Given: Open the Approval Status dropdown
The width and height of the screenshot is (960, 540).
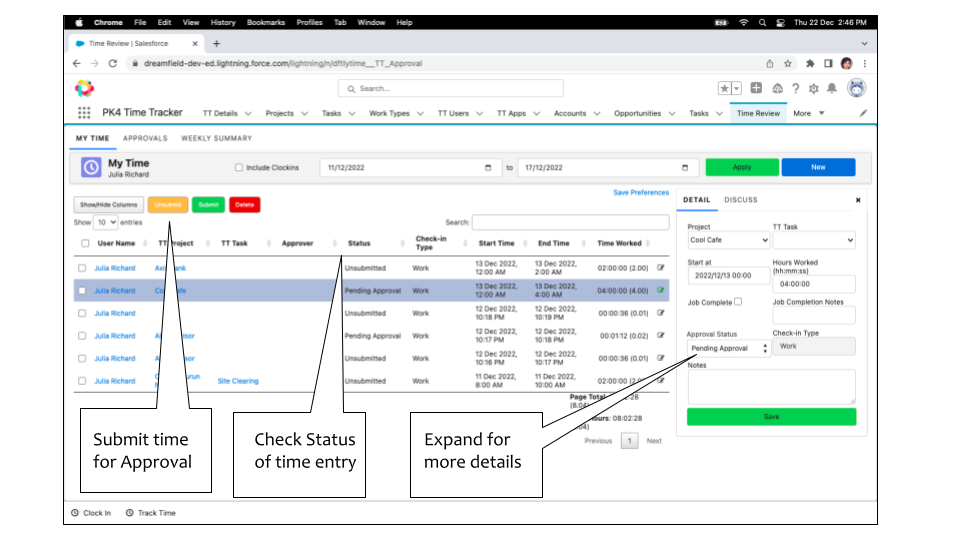Looking at the screenshot, I should click(729, 348).
